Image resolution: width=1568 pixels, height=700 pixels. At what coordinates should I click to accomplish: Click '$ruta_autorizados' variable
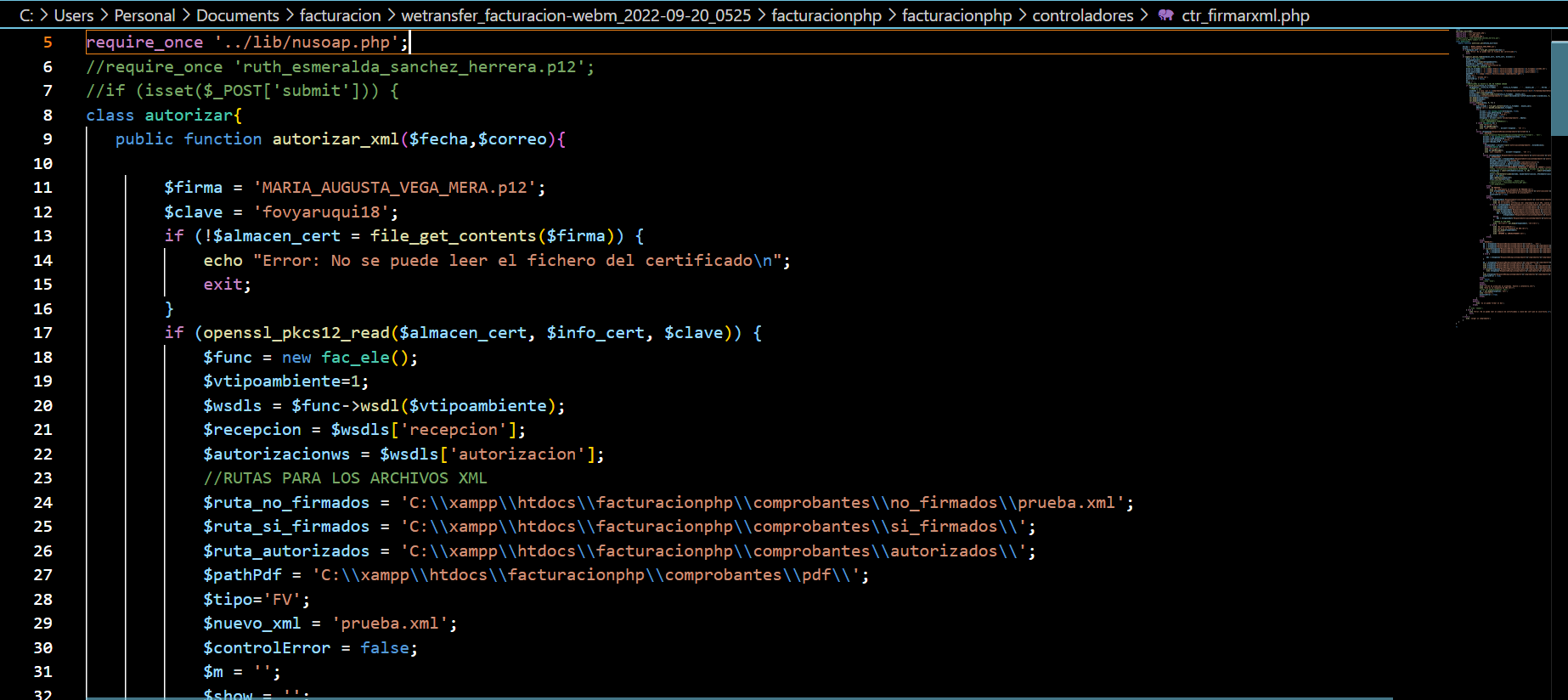[286, 551]
